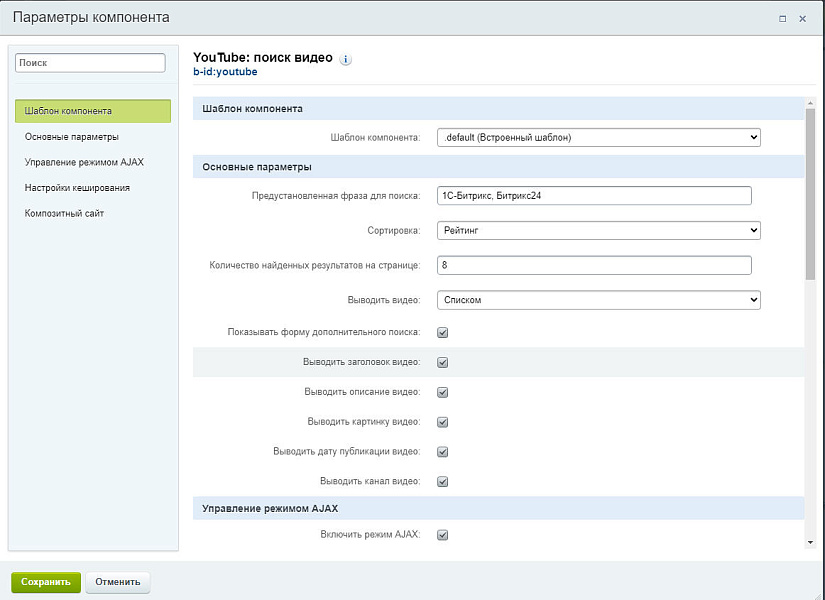Viewport: 825px width, 600px height.
Task: Toggle 'Выводить картинку видео' checkbox
Action: (x=442, y=422)
